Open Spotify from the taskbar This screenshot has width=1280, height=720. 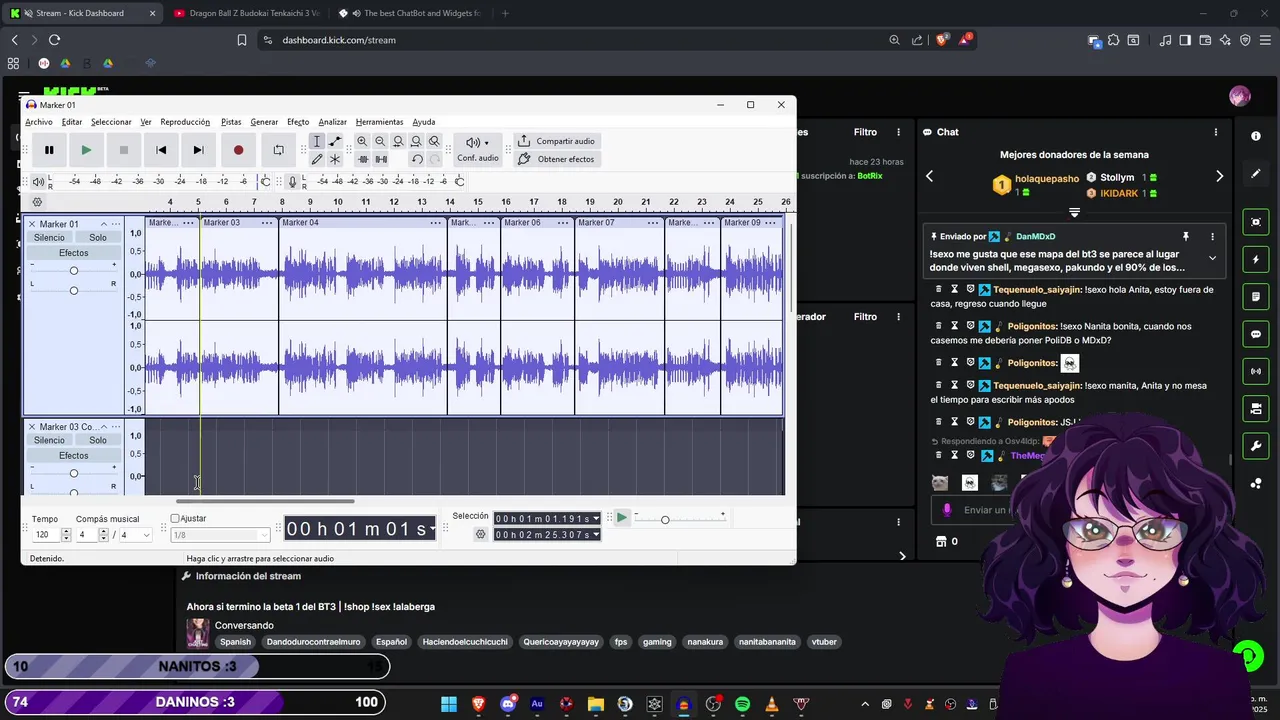pos(742,704)
